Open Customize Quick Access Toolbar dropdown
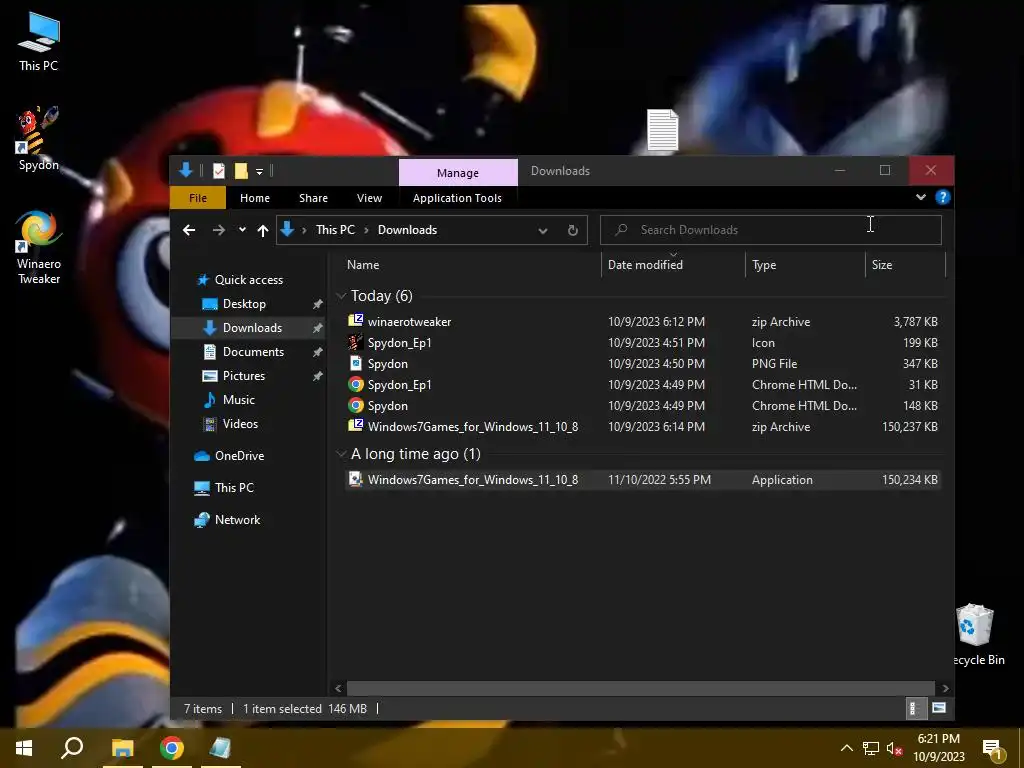This screenshot has height=768, width=1024. [x=259, y=172]
